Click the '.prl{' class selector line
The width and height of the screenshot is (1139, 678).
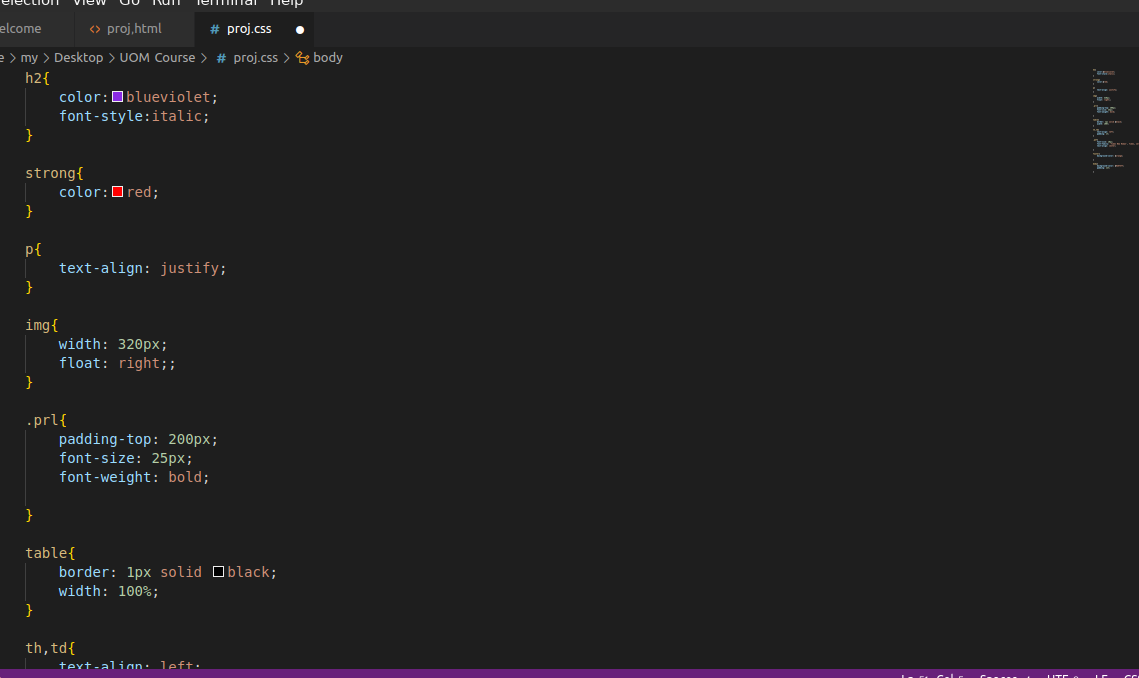point(46,420)
